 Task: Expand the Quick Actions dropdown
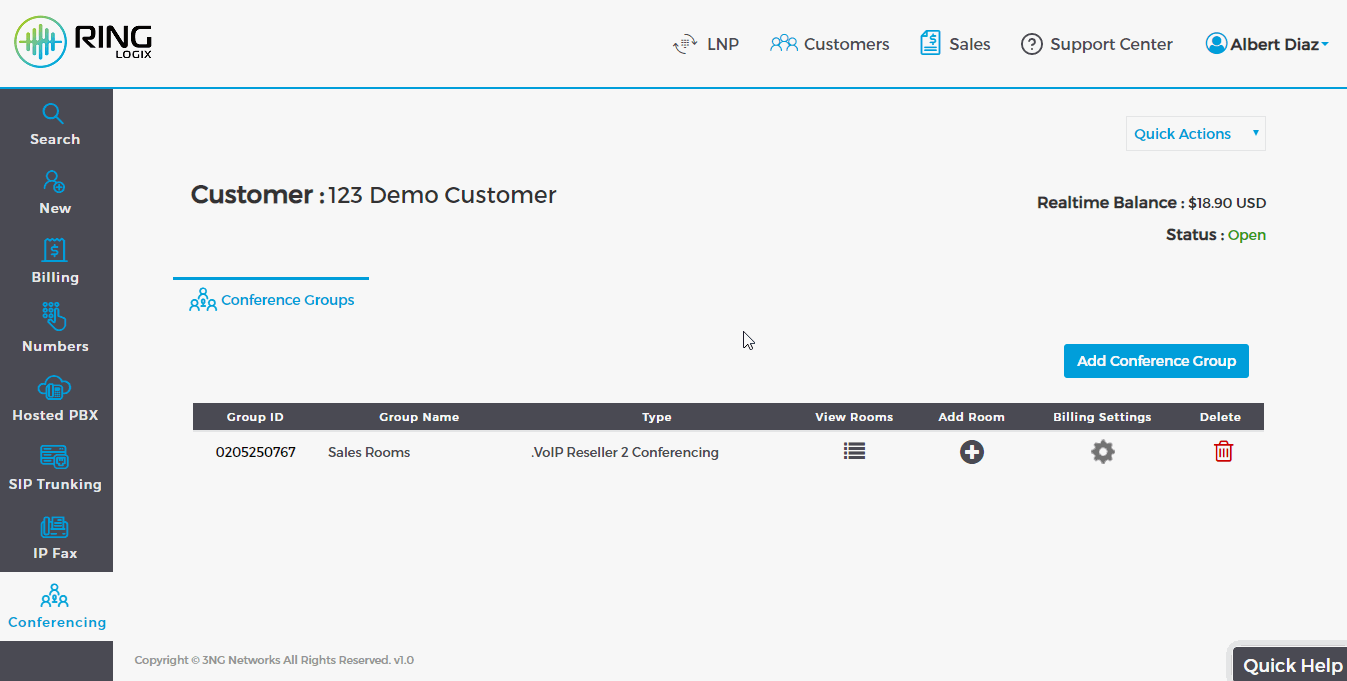(x=1195, y=134)
